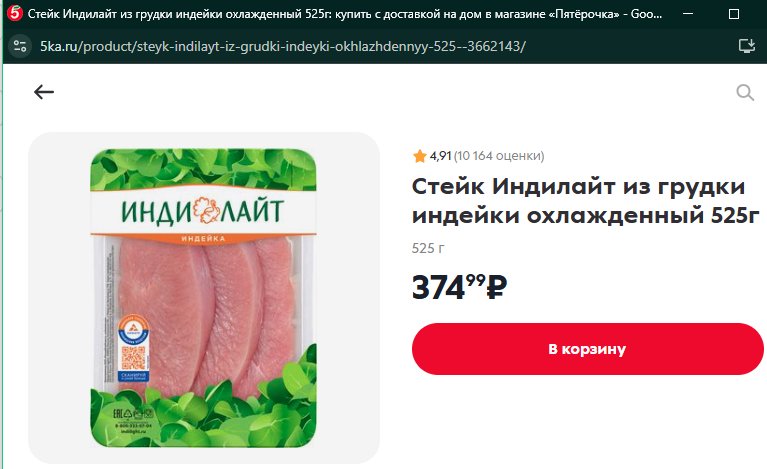Add product with В корзину button

coord(587,349)
